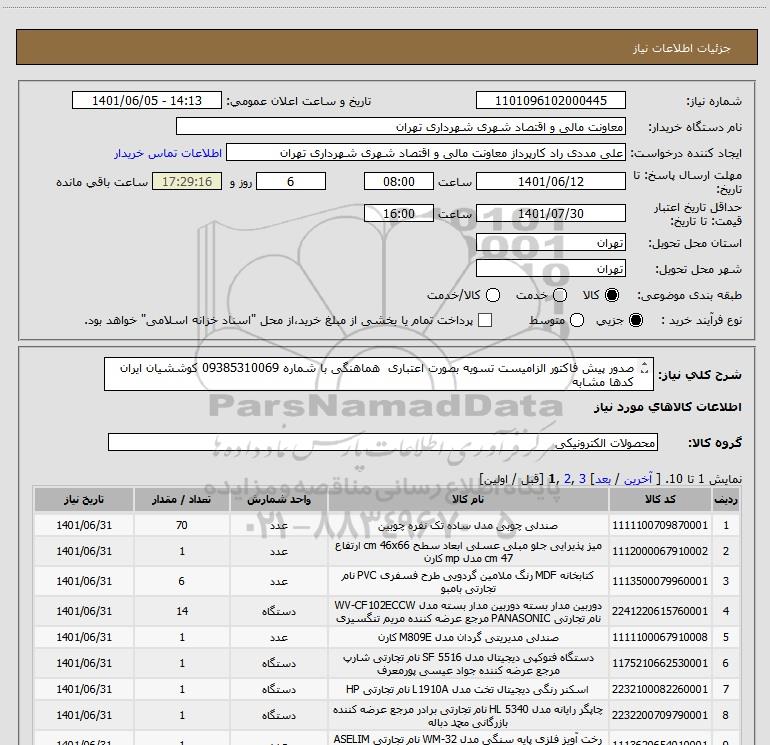Click the SF 5516 photocopier item name

point(468,663)
